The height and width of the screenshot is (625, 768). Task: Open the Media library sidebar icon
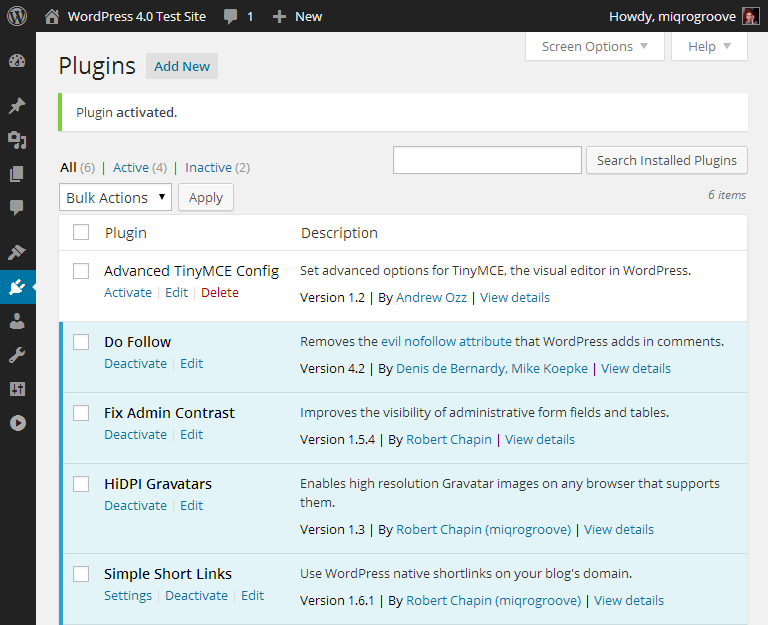(17, 140)
